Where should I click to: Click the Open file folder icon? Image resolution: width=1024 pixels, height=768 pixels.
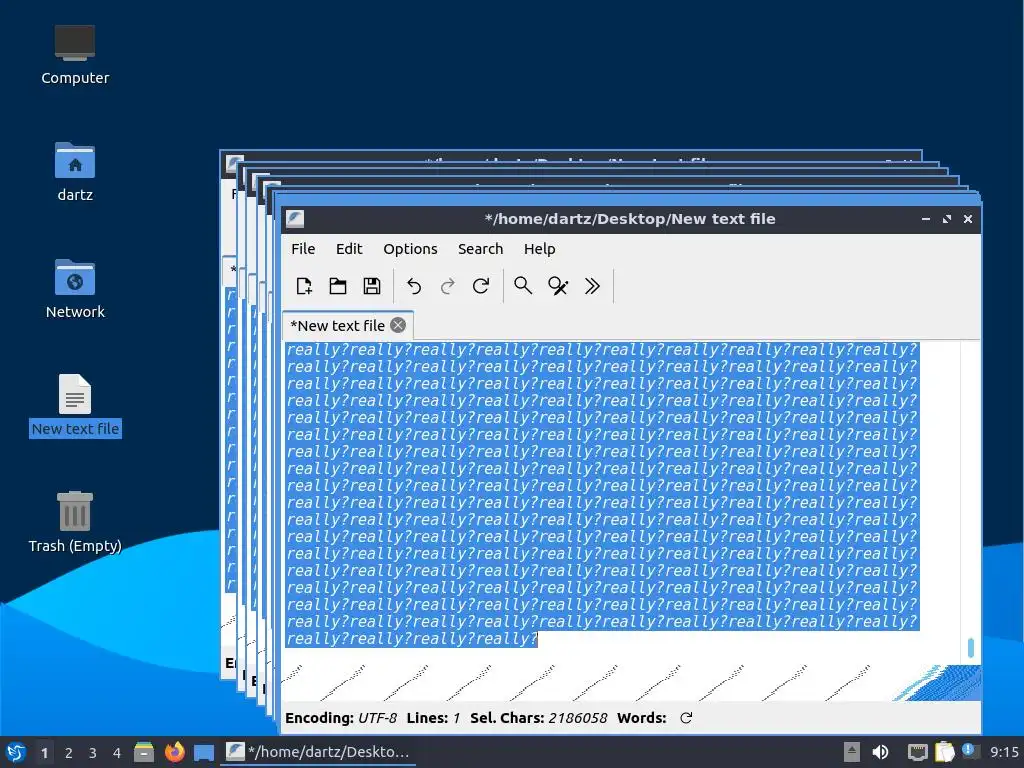point(338,286)
